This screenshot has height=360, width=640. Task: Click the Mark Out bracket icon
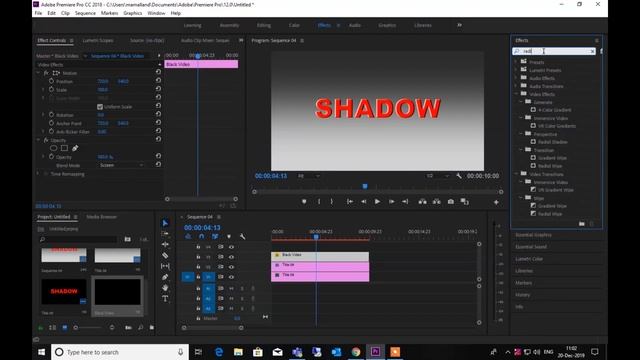[x=331, y=202]
